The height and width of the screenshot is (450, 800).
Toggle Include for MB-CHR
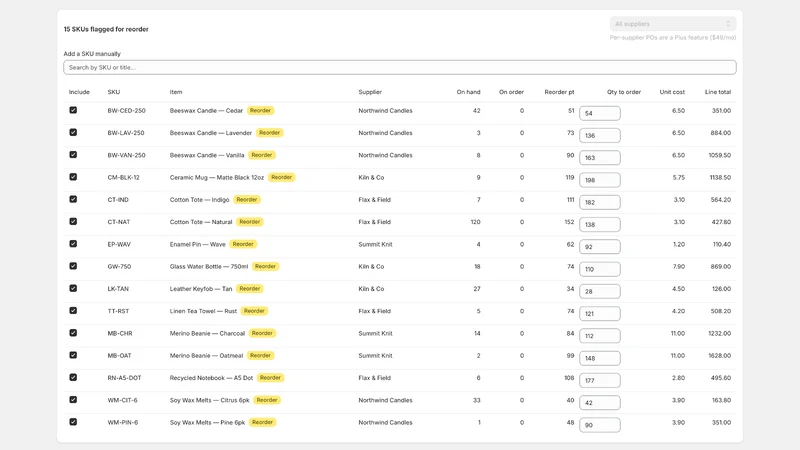[x=73, y=333]
